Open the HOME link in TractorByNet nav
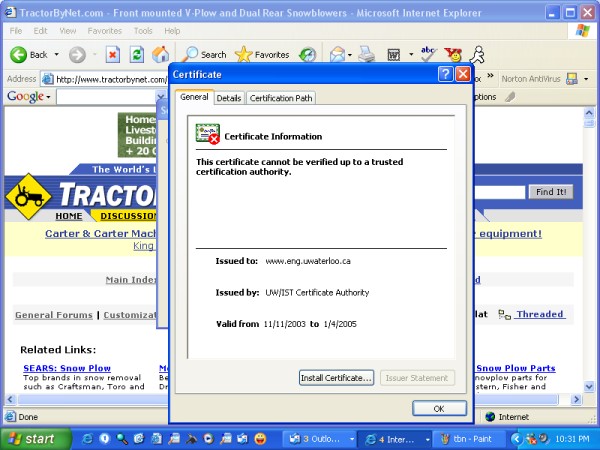This screenshot has width=600, height=450. 68,216
